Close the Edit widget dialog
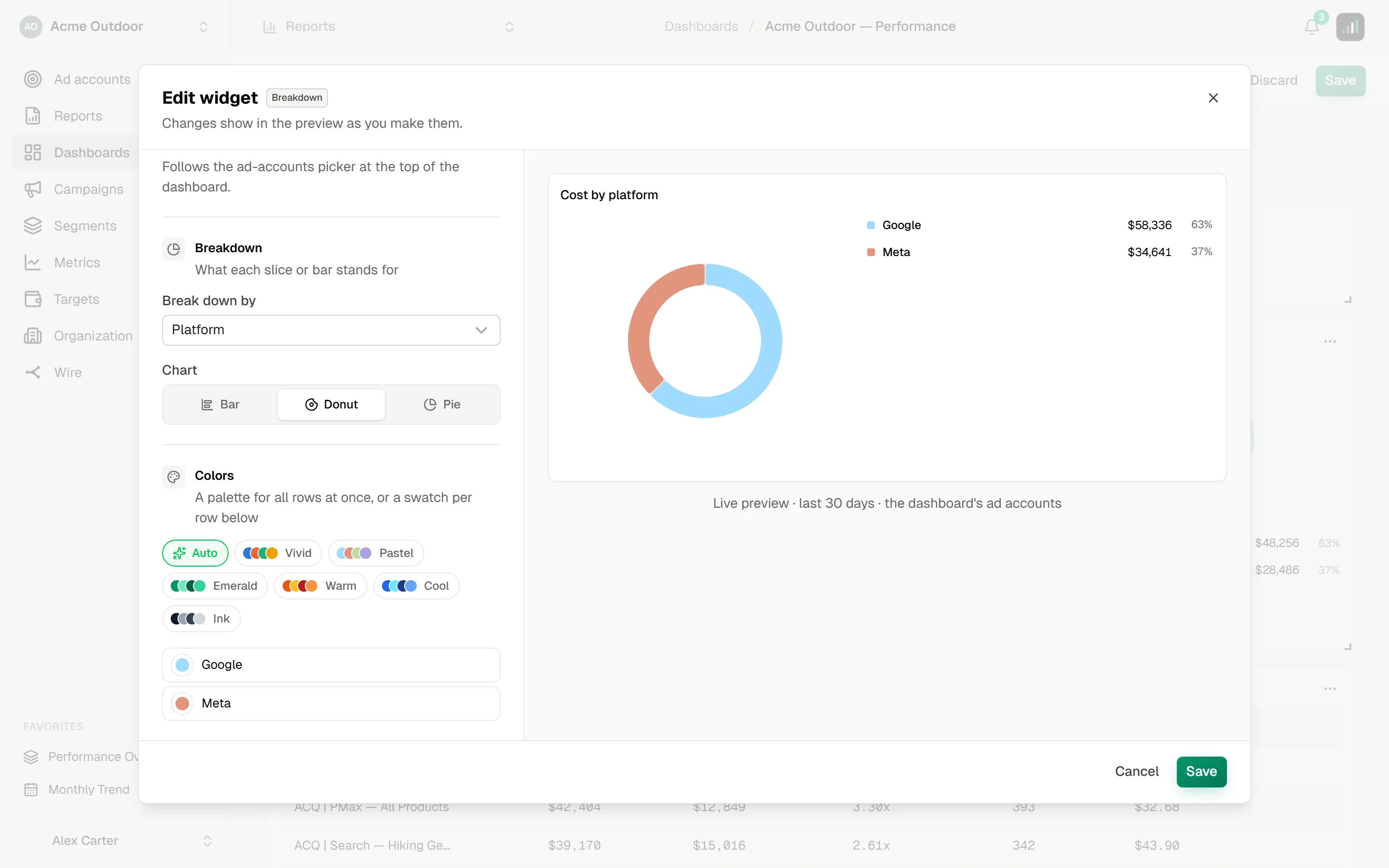The image size is (1389, 868). [x=1213, y=98]
